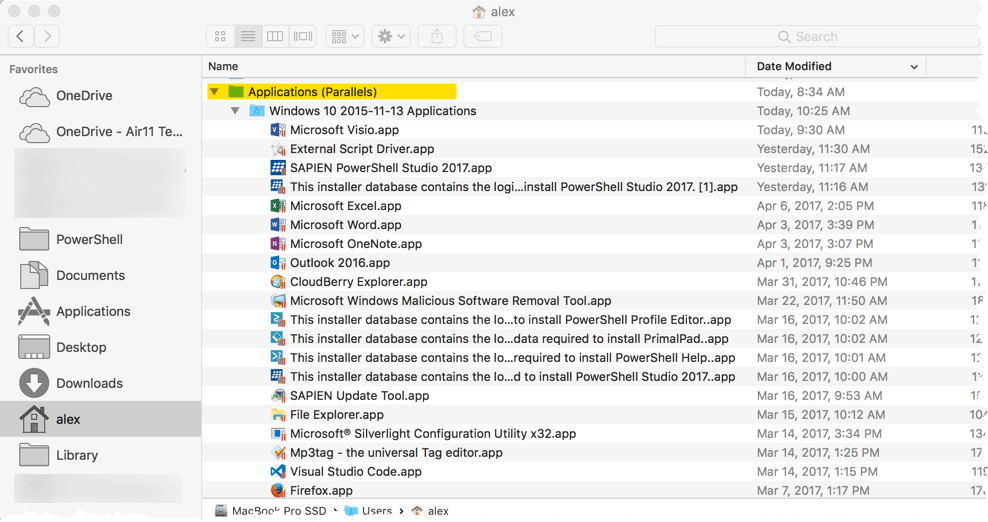Viewport: 988px width, 522px height.
Task: Select the green Applications (Parallels) folder icon
Action: tap(236, 92)
